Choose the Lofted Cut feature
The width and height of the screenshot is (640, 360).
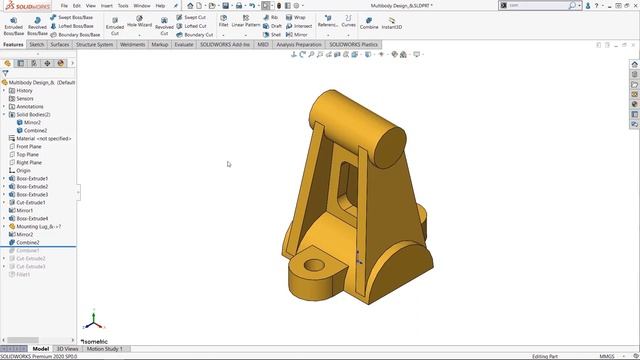point(191,26)
